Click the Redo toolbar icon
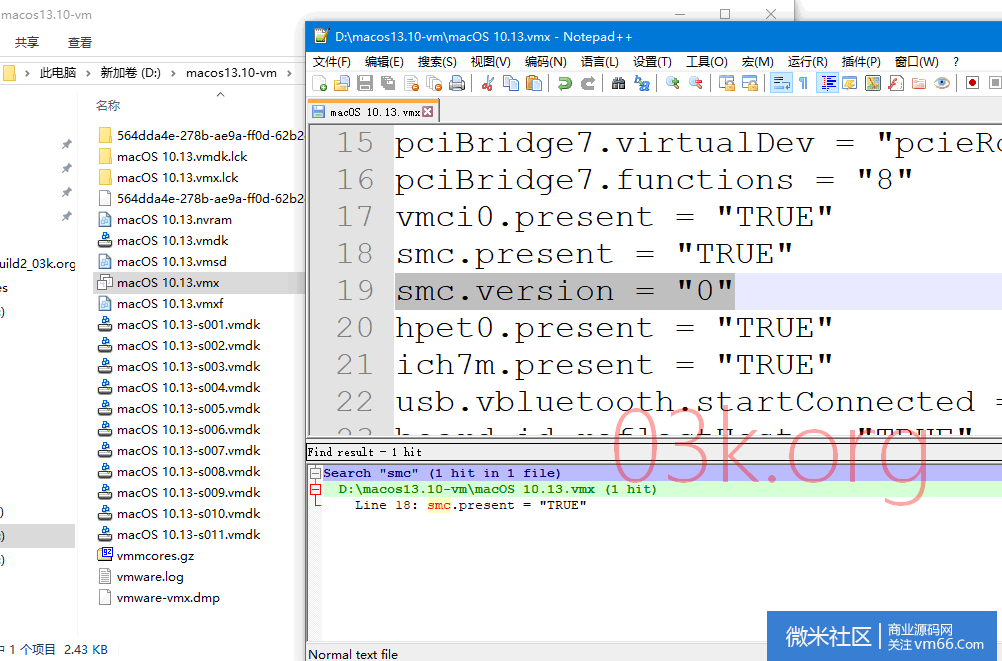This screenshot has height=661, width=1002. tap(588, 83)
